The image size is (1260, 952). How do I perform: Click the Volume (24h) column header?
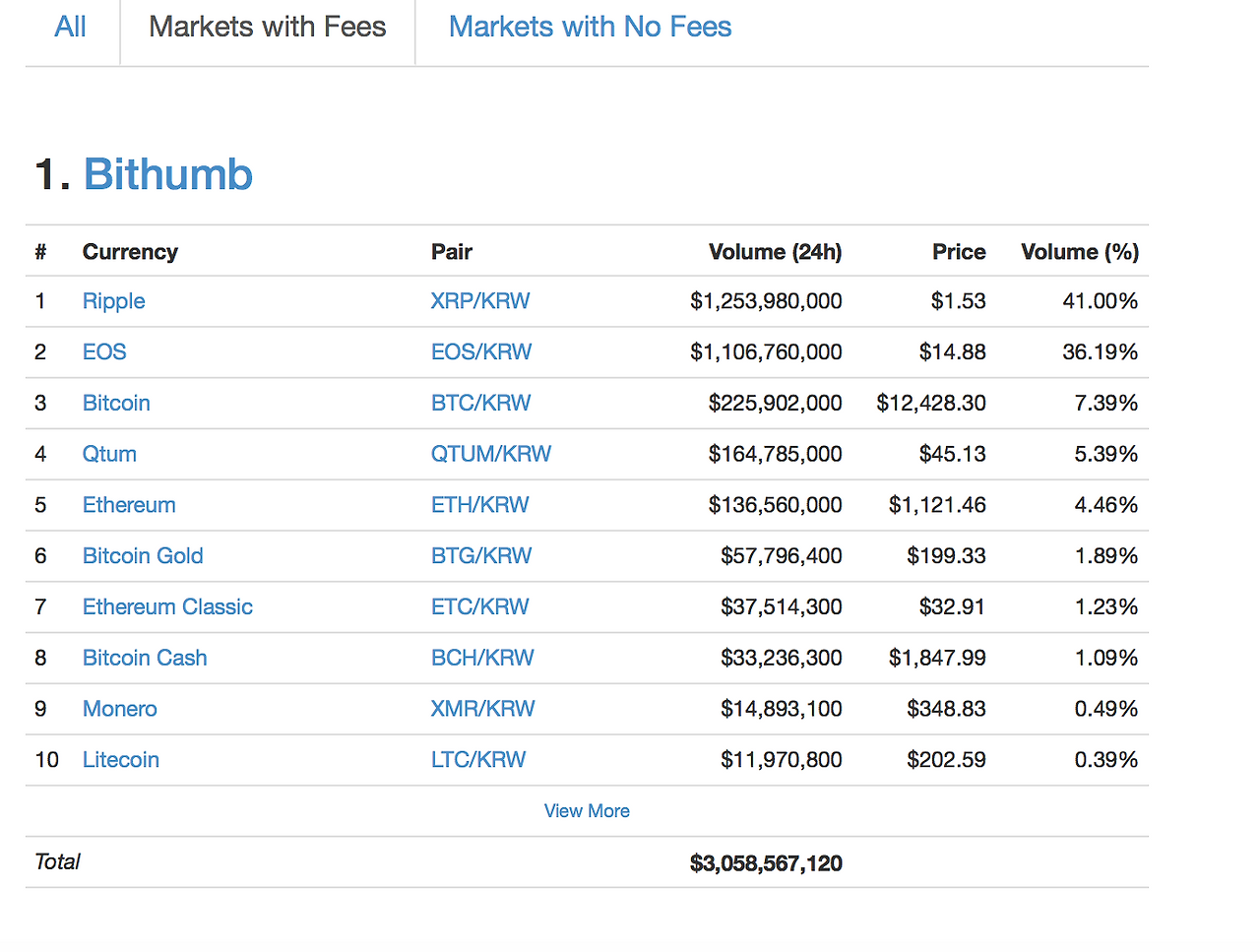pyautogui.click(x=776, y=253)
